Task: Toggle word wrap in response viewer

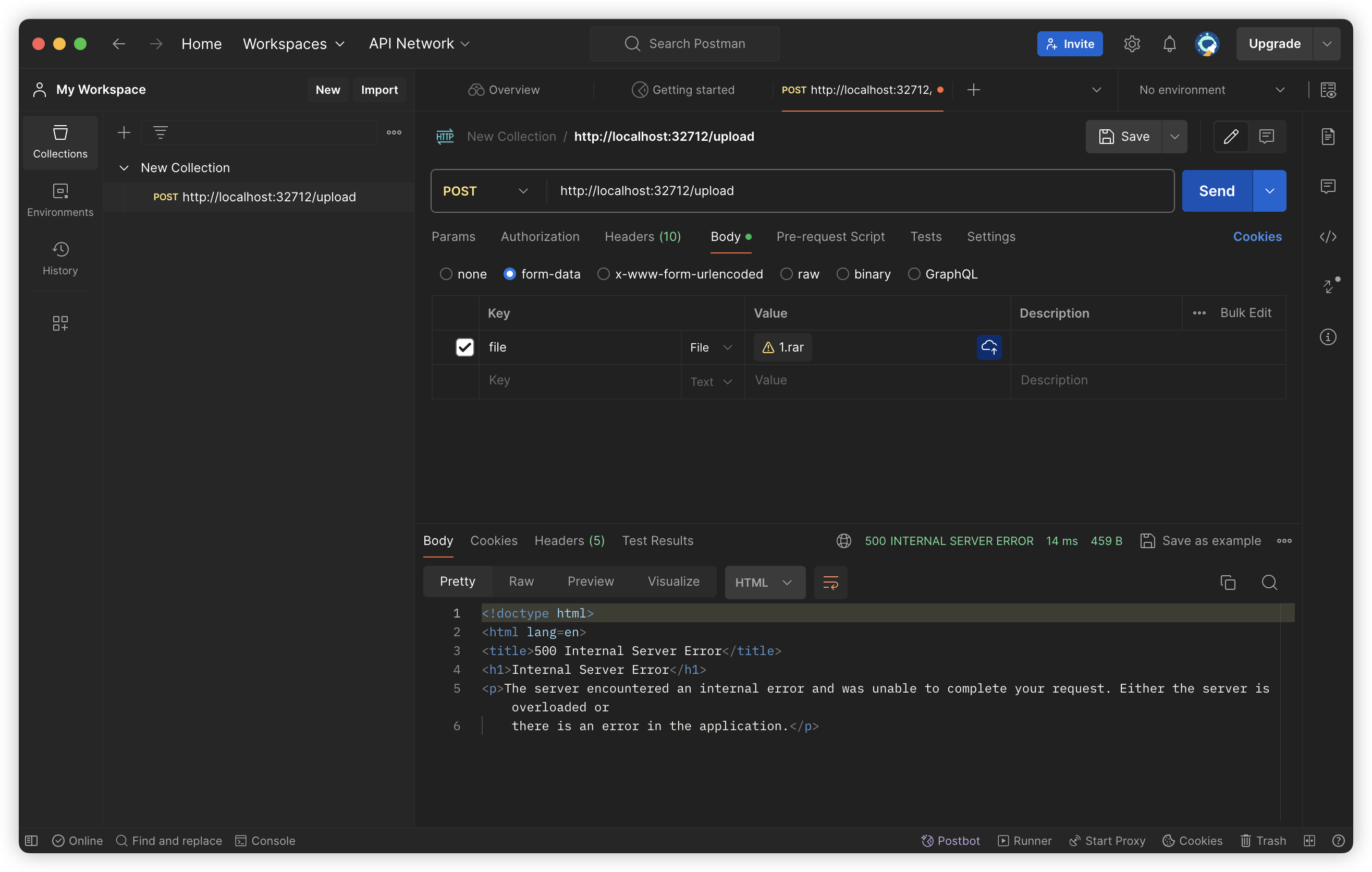Action: pos(830,582)
